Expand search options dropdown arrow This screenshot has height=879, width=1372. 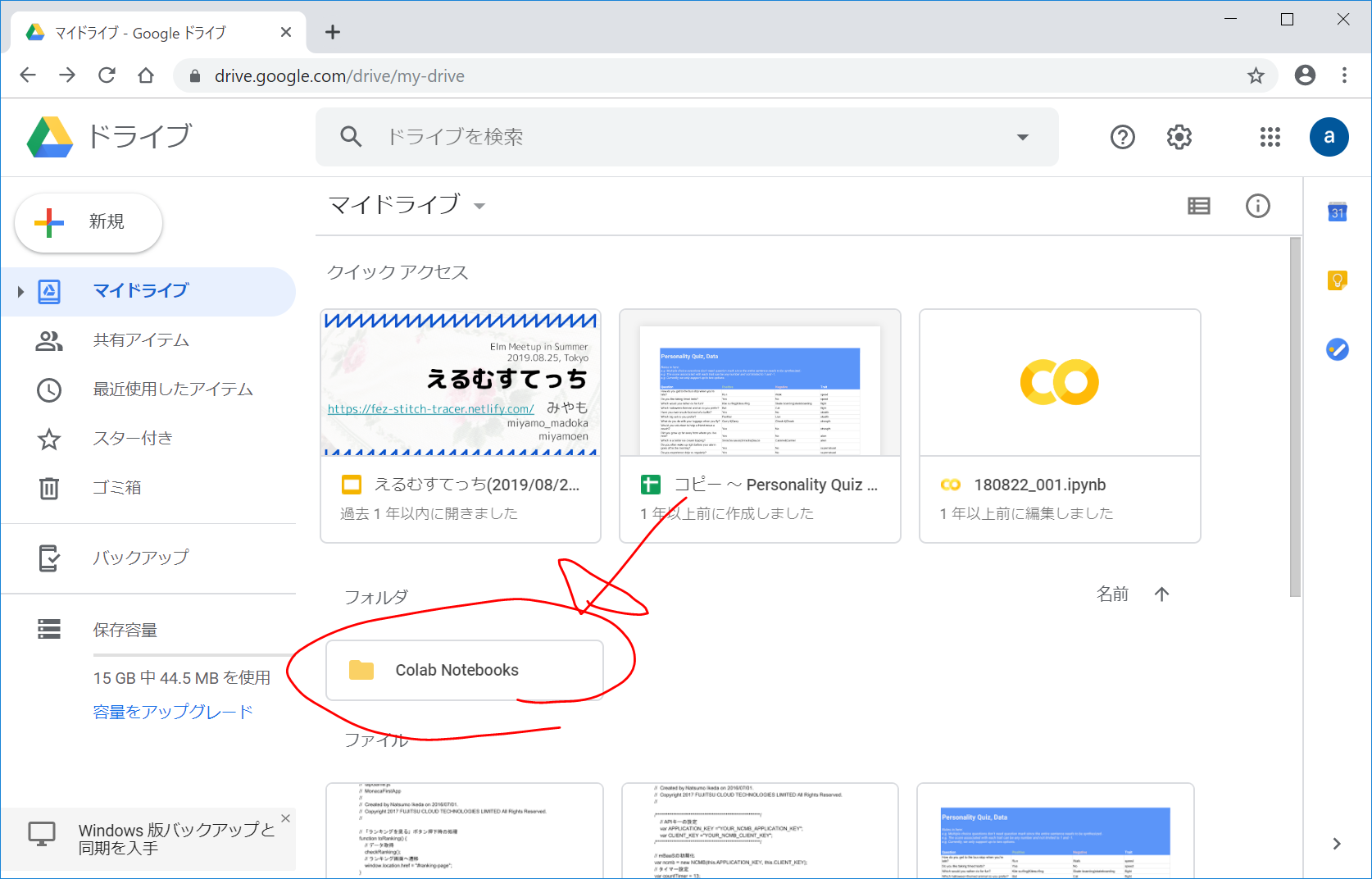pyautogui.click(x=1022, y=137)
